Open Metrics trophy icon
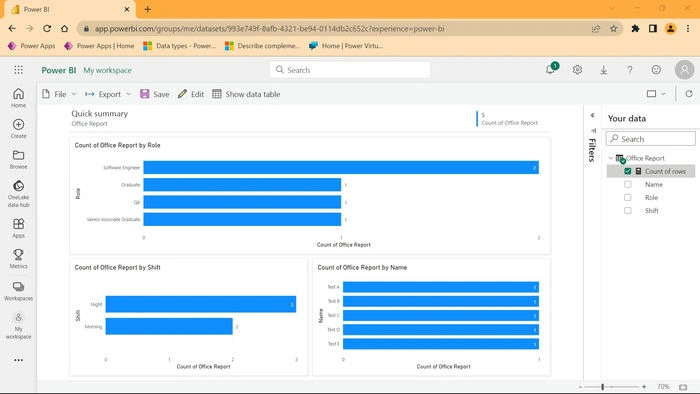 (x=18, y=258)
